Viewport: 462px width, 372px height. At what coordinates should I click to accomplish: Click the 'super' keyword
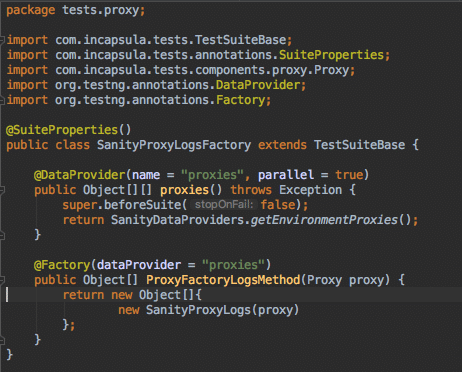(80, 205)
